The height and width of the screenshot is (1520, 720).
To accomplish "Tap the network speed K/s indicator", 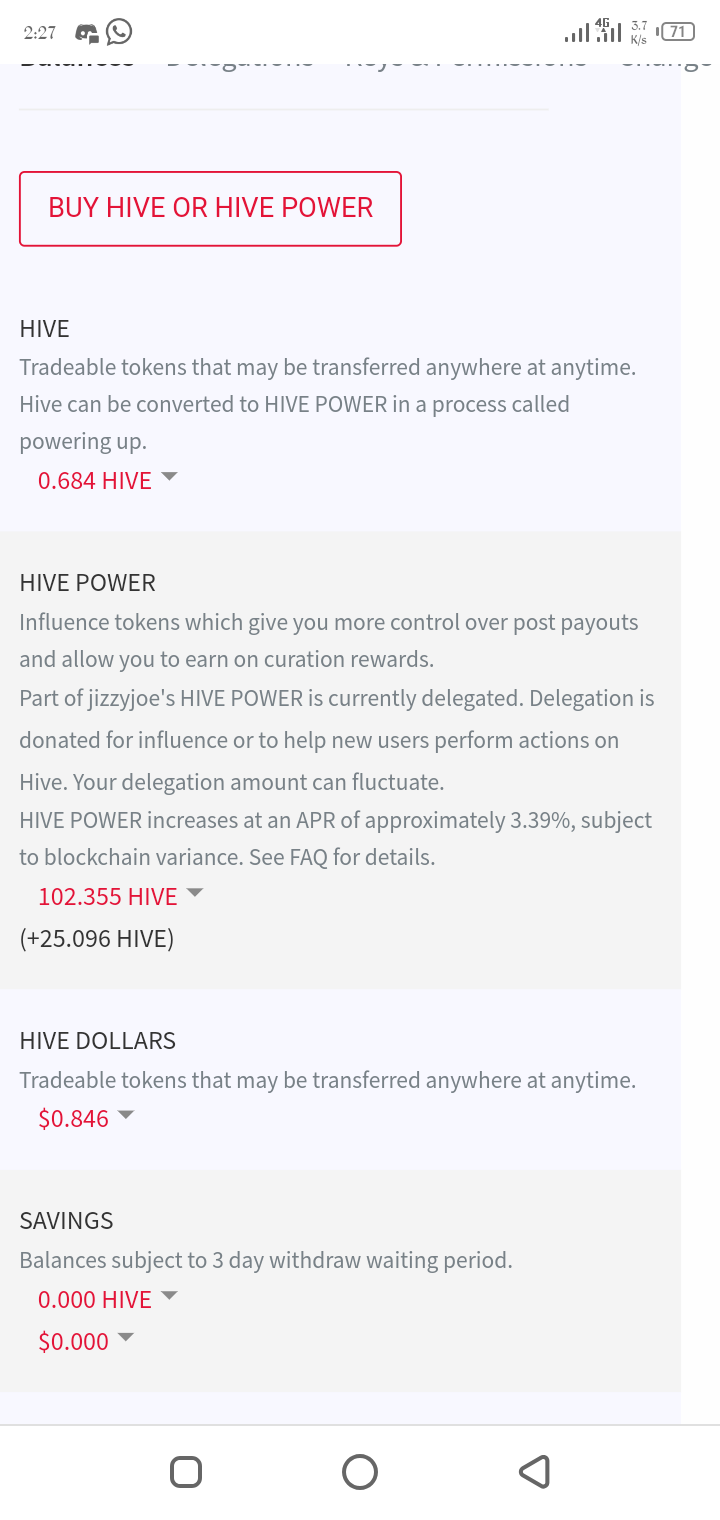I will tap(639, 33).
